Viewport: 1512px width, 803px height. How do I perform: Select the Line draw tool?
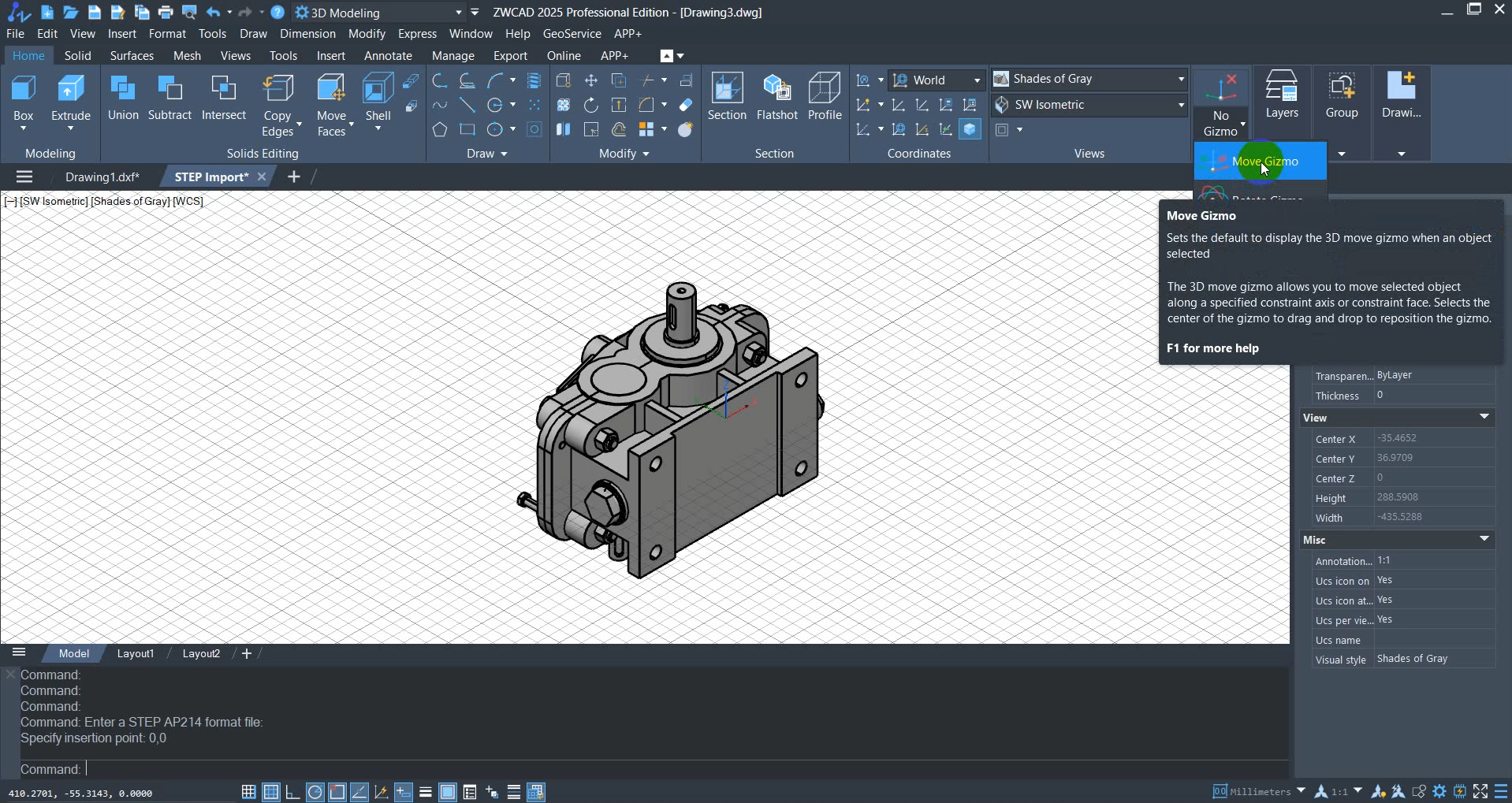[467, 105]
